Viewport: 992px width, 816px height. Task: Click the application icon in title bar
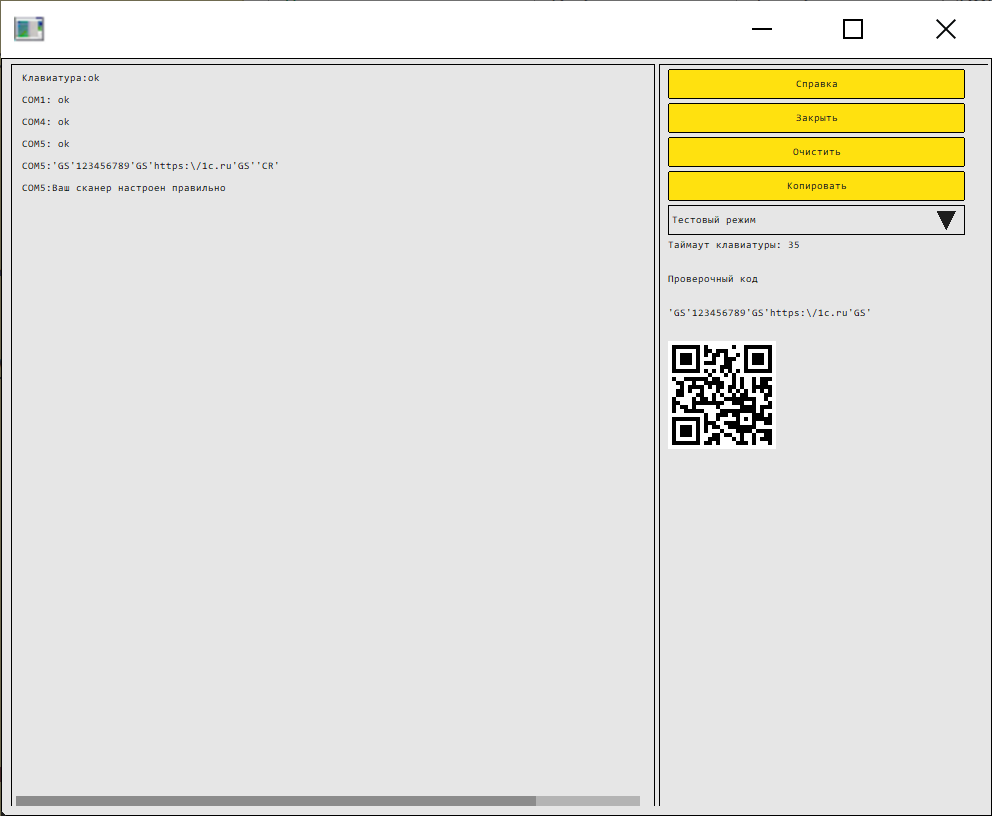[x=29, y=29]
